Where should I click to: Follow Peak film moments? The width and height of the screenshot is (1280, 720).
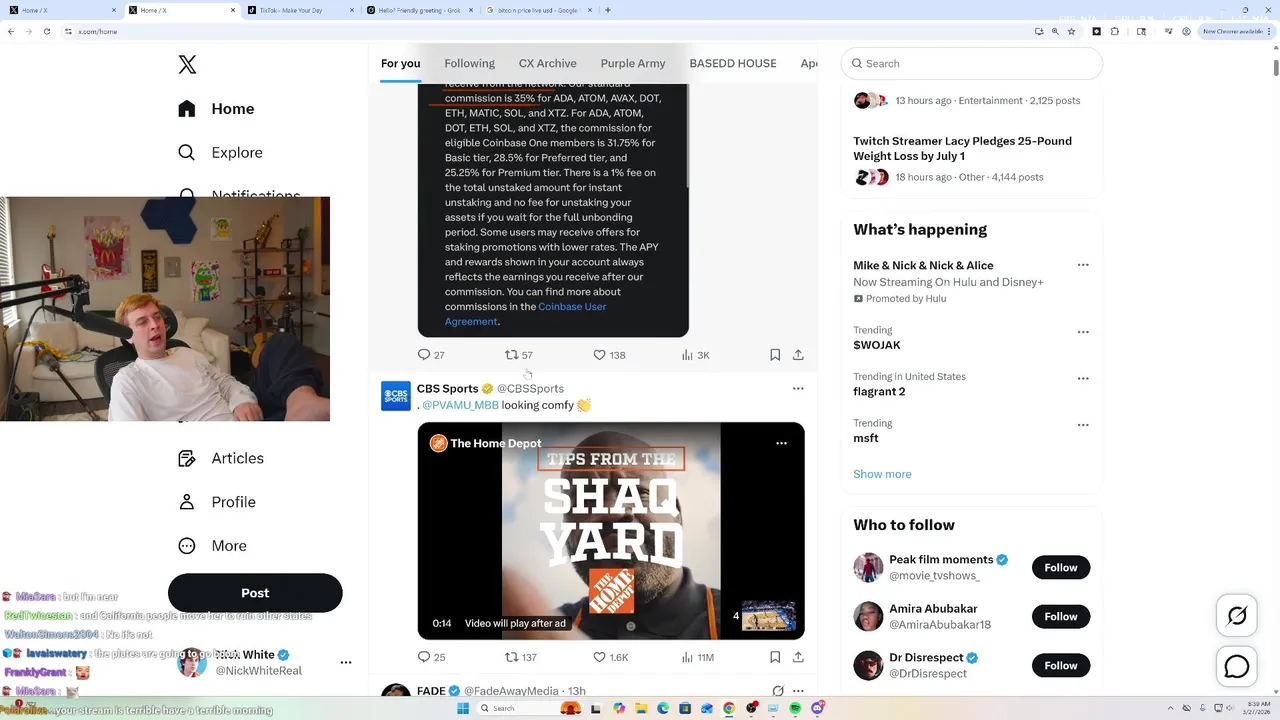pos(1061,568)
